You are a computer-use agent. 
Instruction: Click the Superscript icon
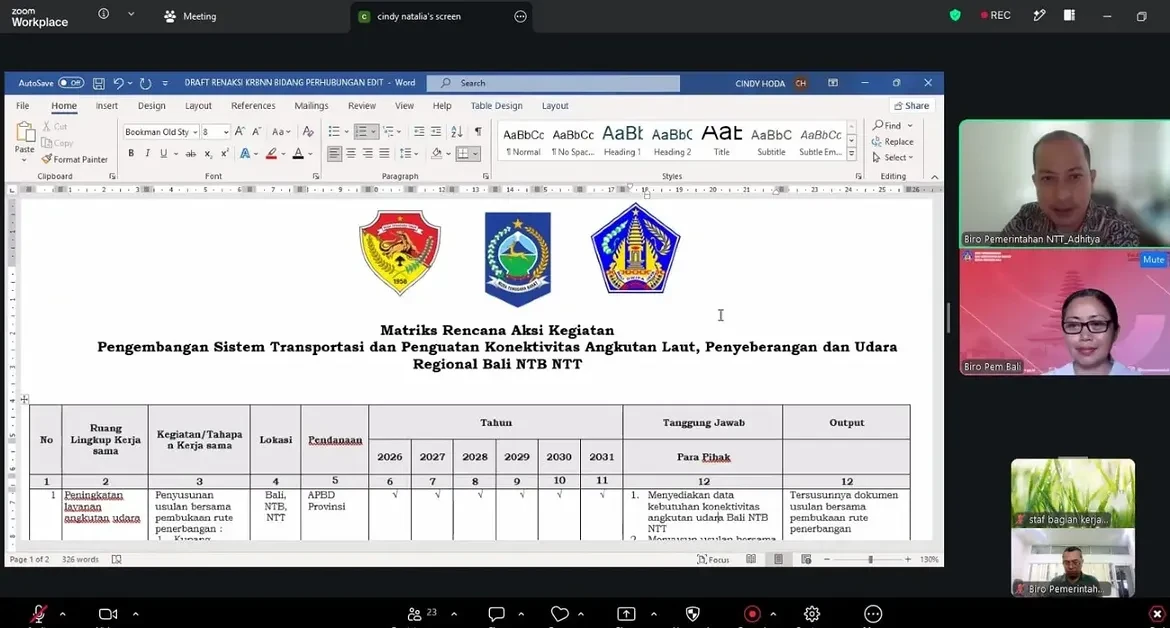[x=225, y=154]
